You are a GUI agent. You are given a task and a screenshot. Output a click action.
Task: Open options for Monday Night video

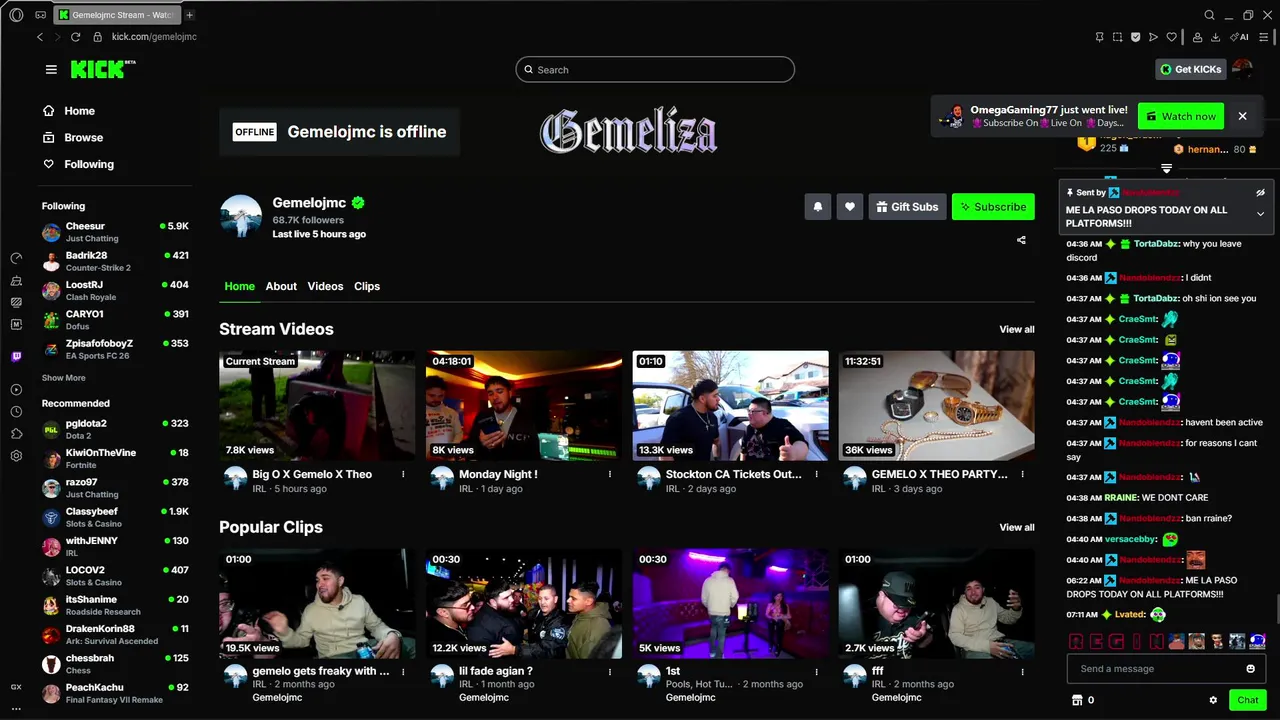(610, 474)
